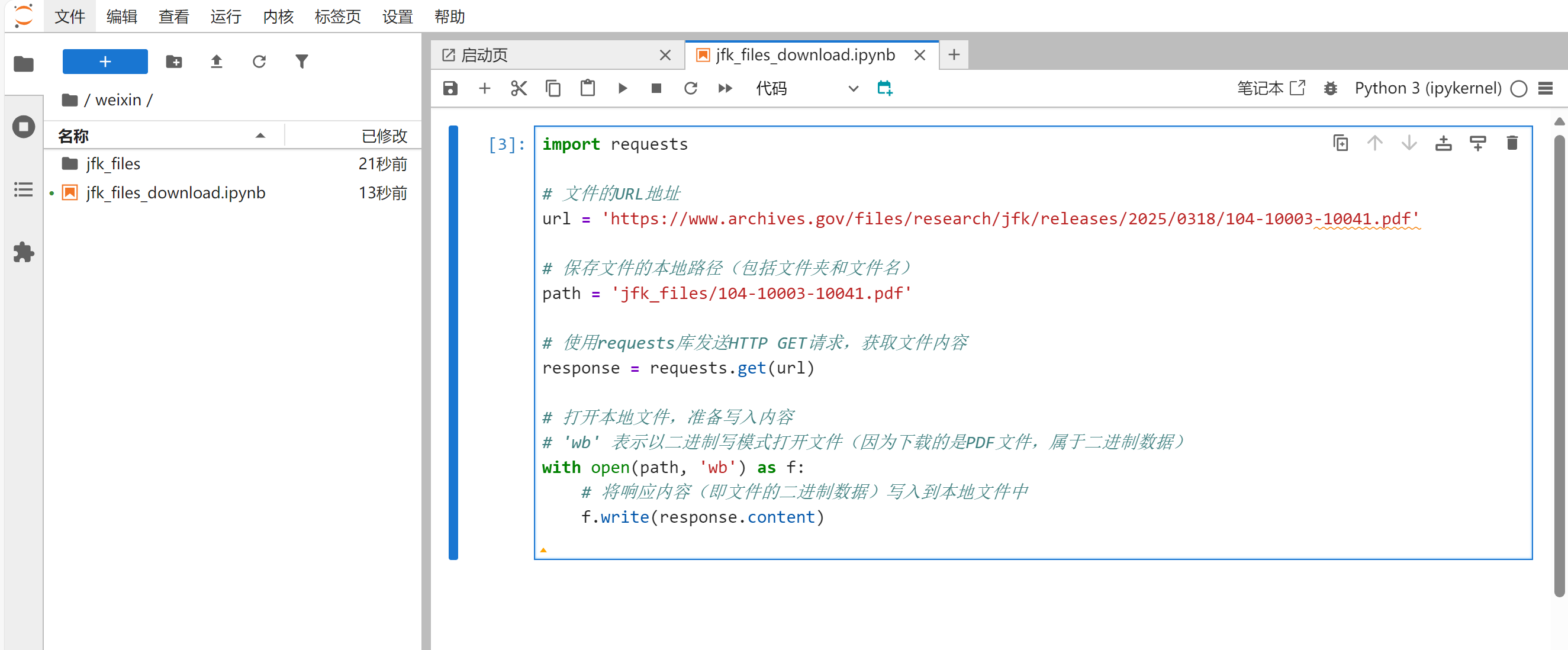1568x650 pixels.
Task: Restart kernel and run all cells
Action: tap(725, 88)
